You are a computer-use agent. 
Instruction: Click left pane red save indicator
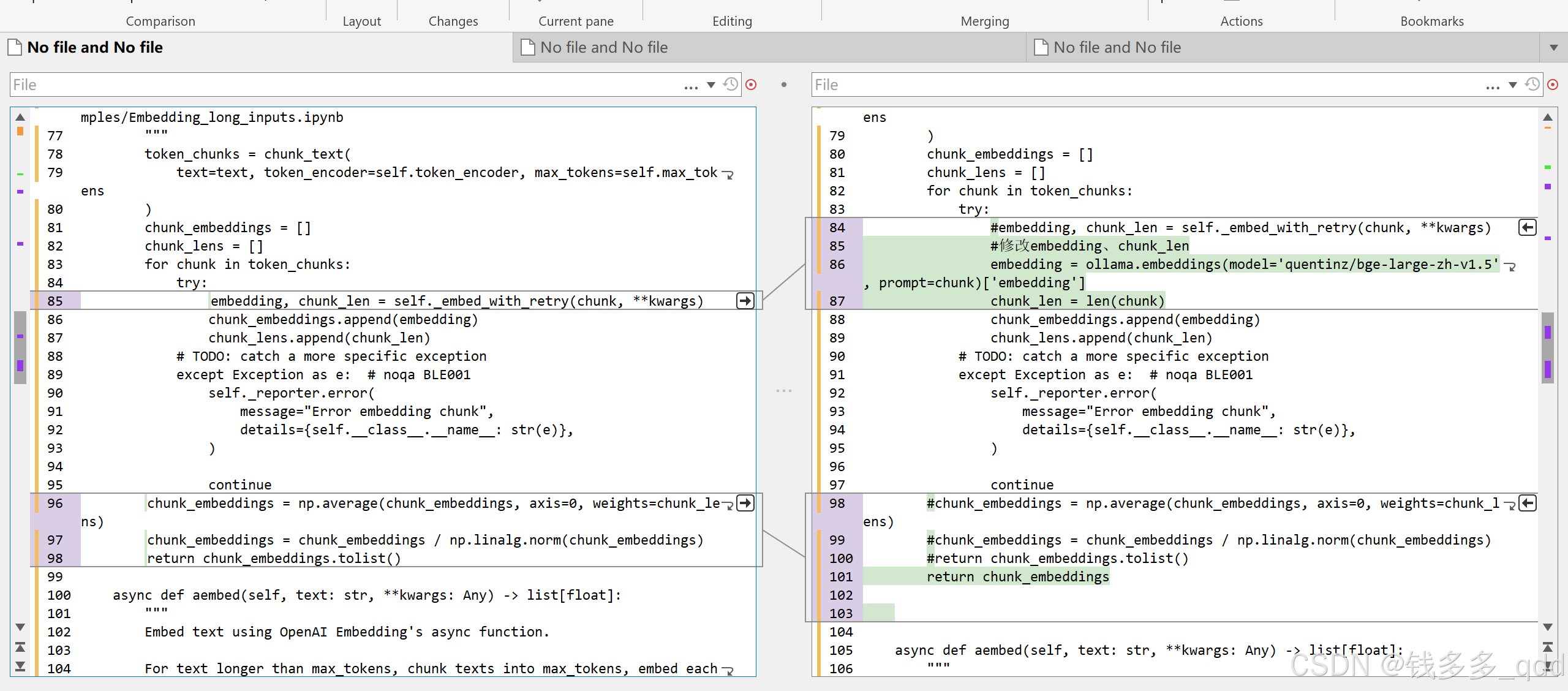[751, 85]
